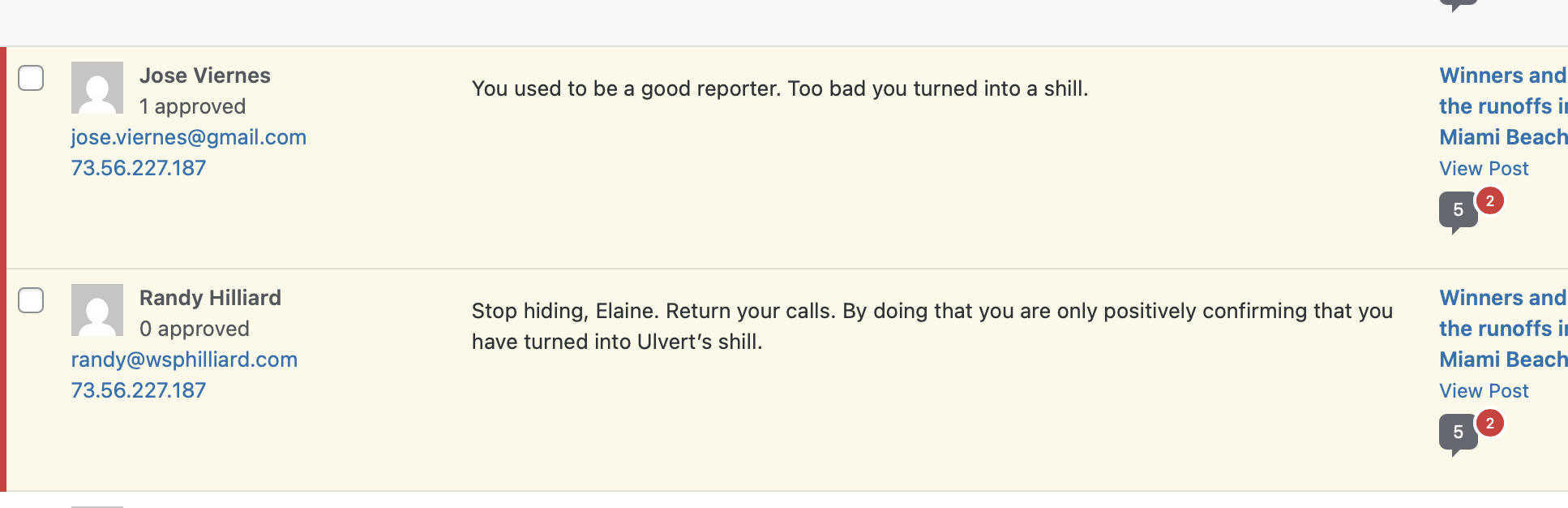Click Jose Viernes' gray avatar icon

(x=97, y=88)
